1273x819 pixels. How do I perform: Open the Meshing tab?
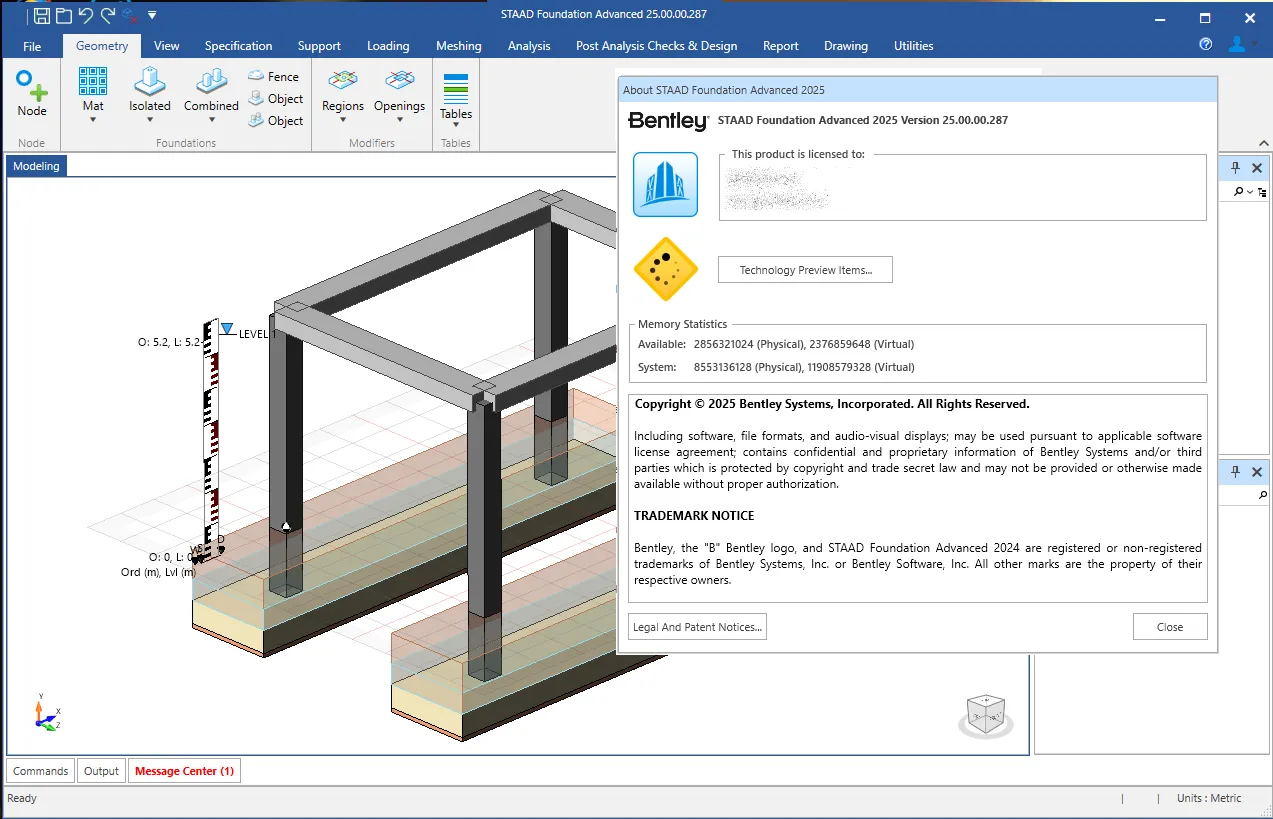[459, 46]
